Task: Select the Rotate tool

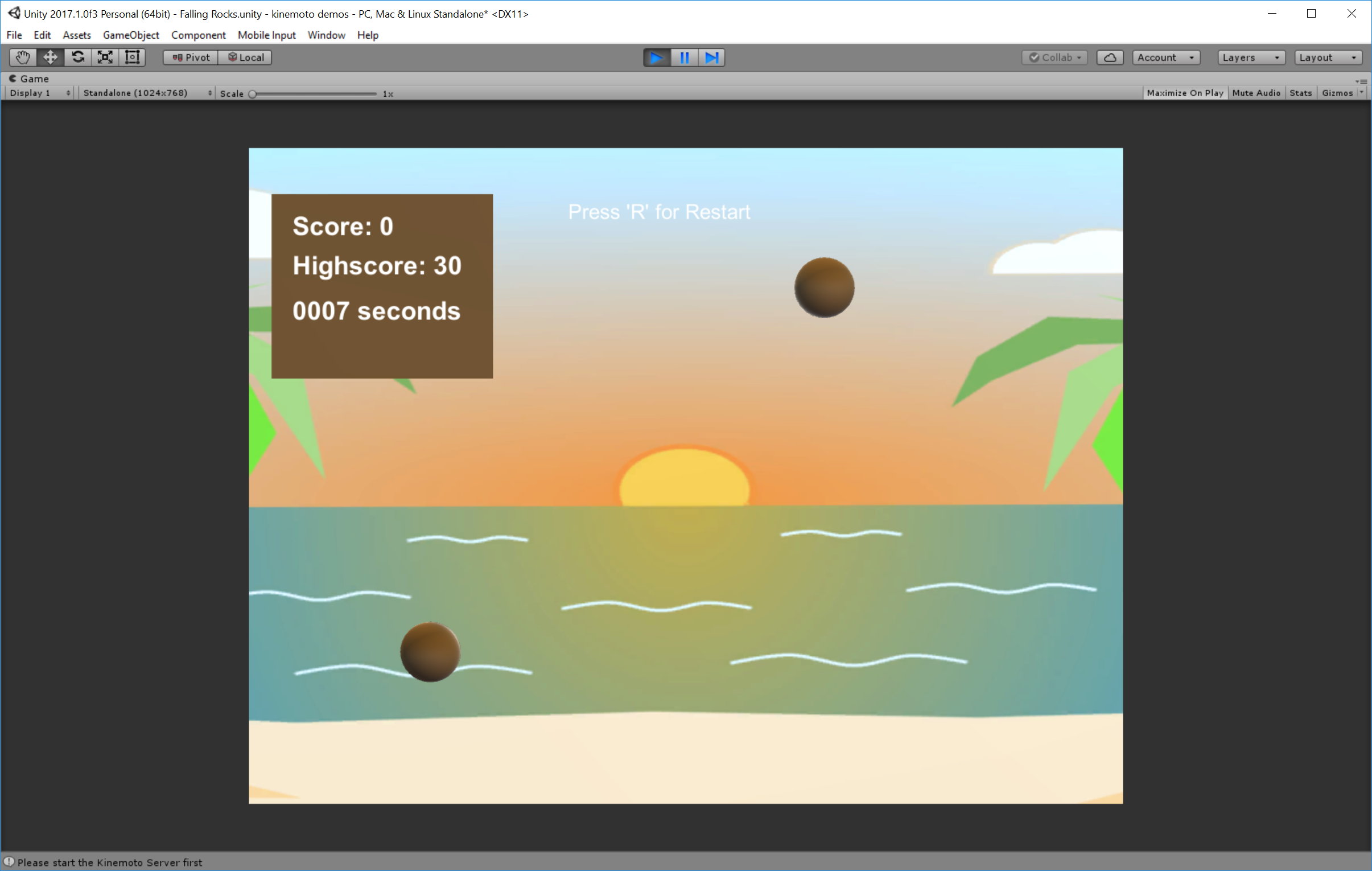Action: point(77,57)
